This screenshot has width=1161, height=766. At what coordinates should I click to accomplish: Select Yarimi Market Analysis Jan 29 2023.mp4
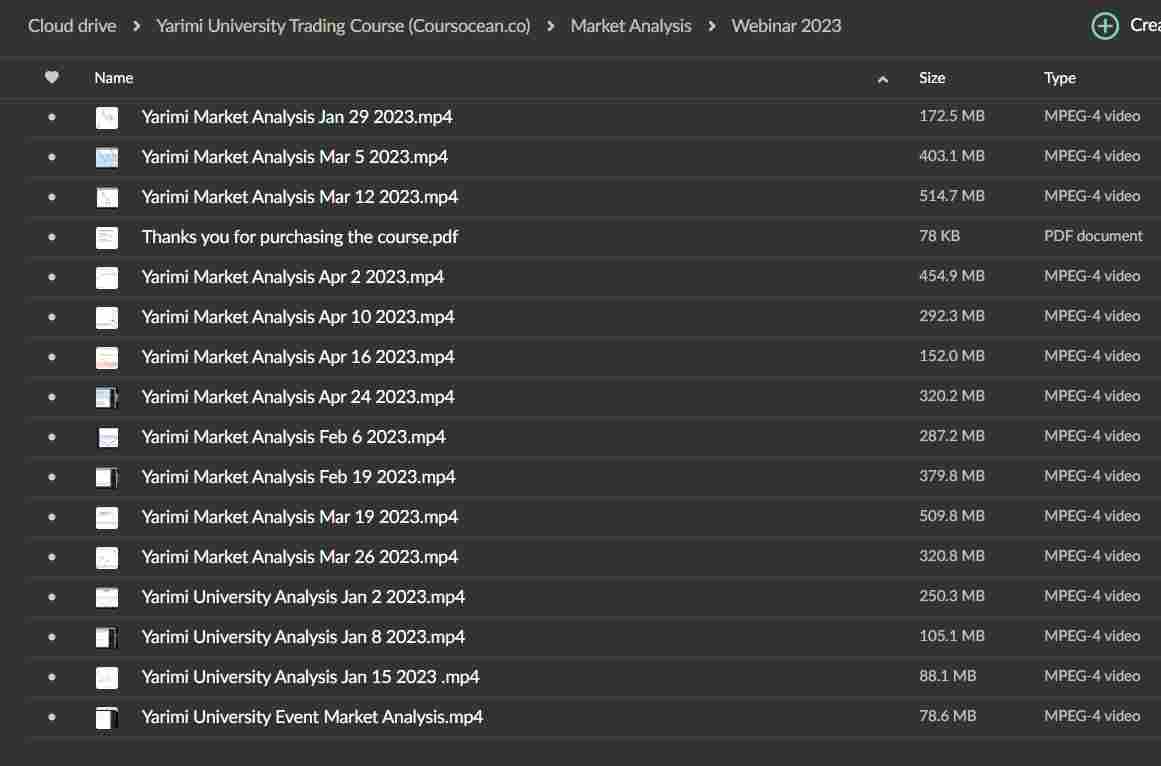coord(297,117)
